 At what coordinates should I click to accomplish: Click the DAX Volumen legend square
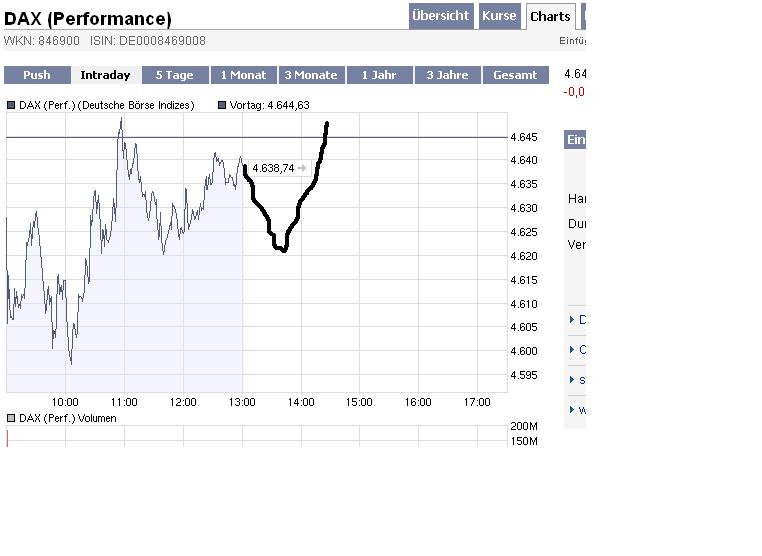pyautogui.click(x=12, y=418)
